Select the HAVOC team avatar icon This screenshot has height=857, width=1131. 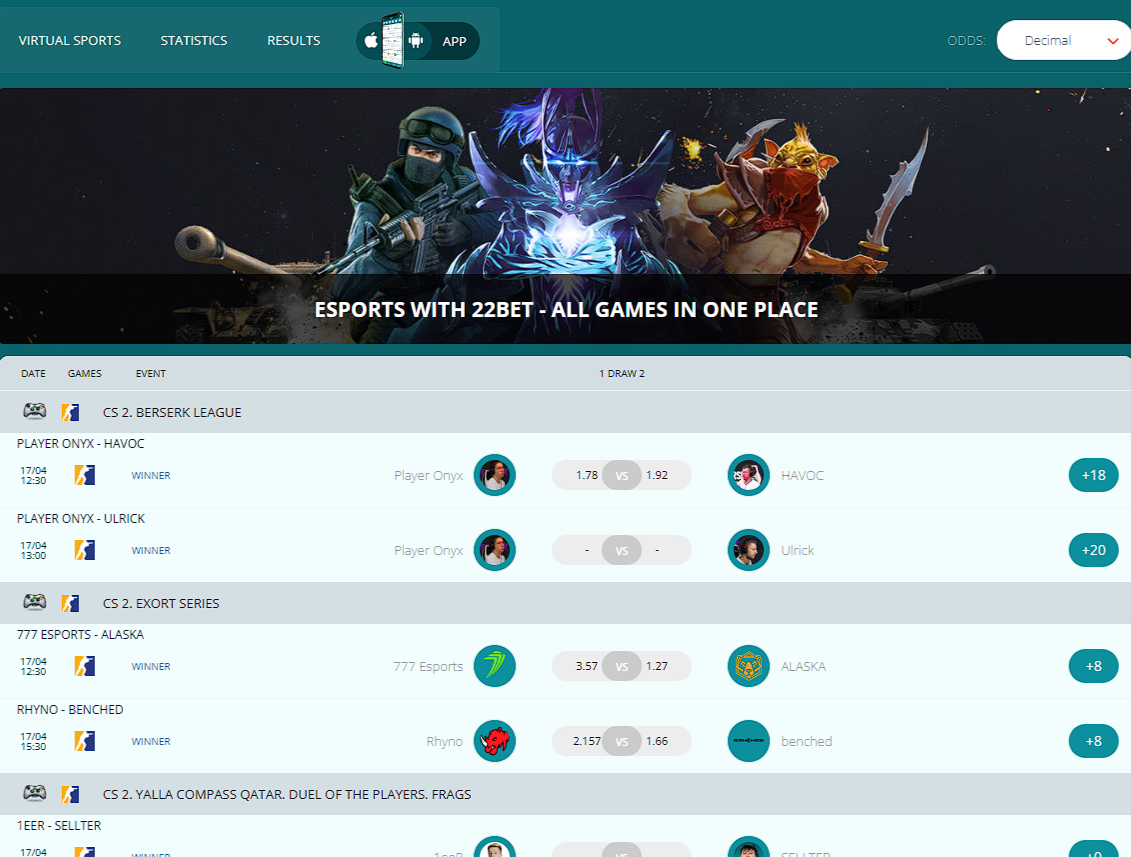click(748, 475)
